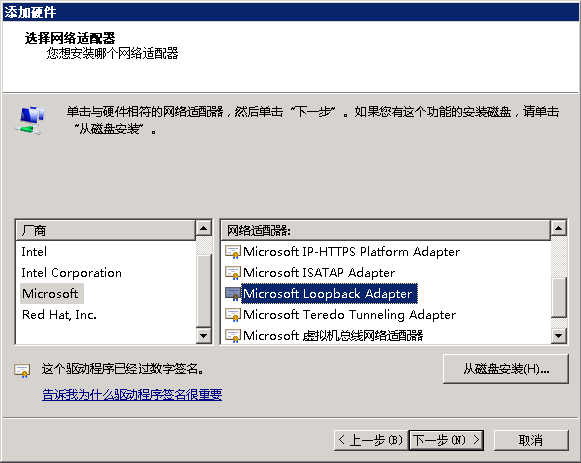Click the manufacturer list scroll-down arrow
The height and width of the screenshot is (463, 581).
(203, 336)
